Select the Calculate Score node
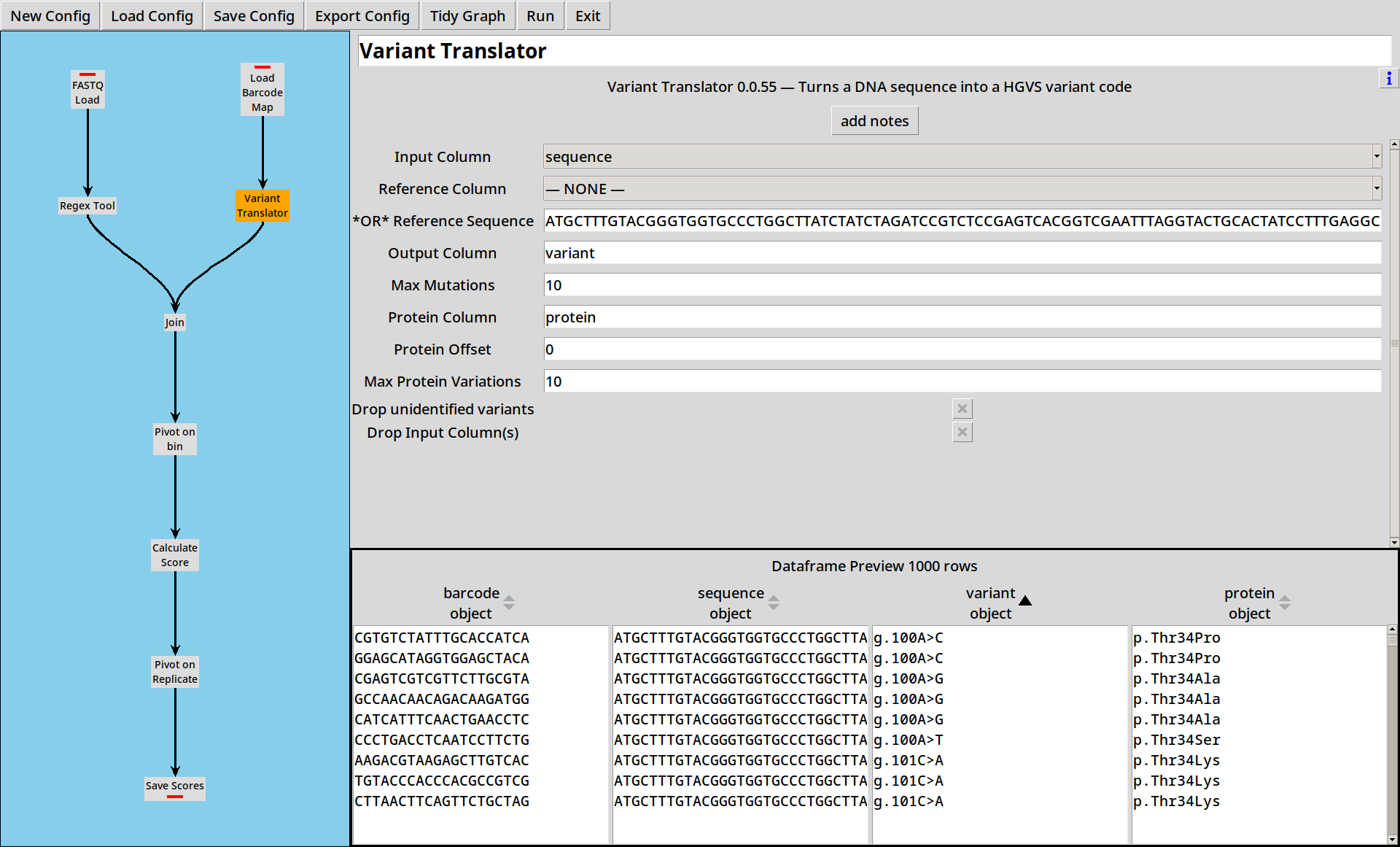Screen dimensions: 1400x847 point(175,555)
